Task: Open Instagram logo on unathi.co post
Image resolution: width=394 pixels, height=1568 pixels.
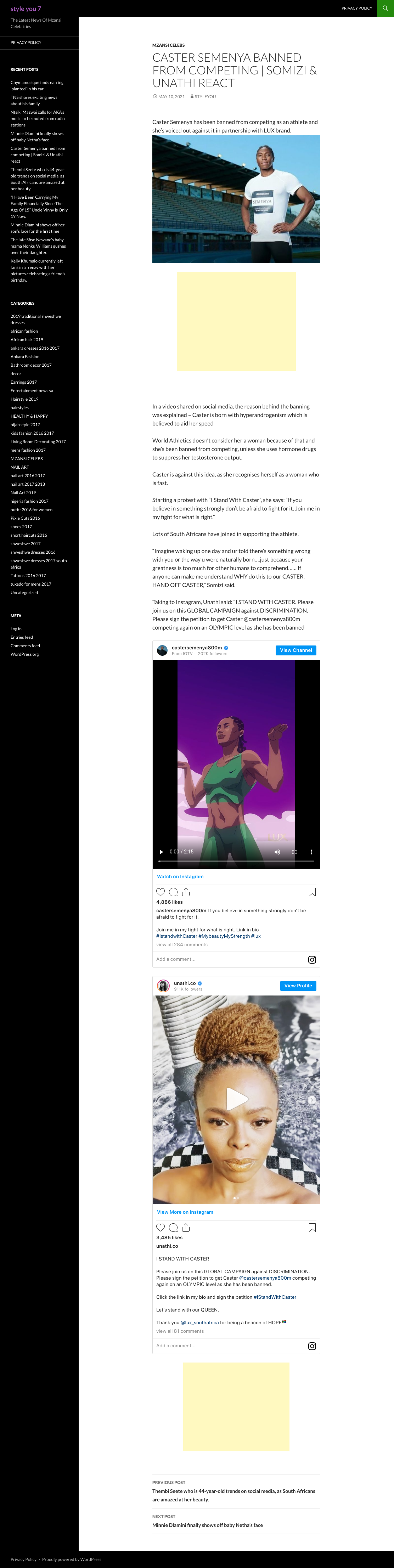Action: pyautogui.click(x=312, y=1346)
